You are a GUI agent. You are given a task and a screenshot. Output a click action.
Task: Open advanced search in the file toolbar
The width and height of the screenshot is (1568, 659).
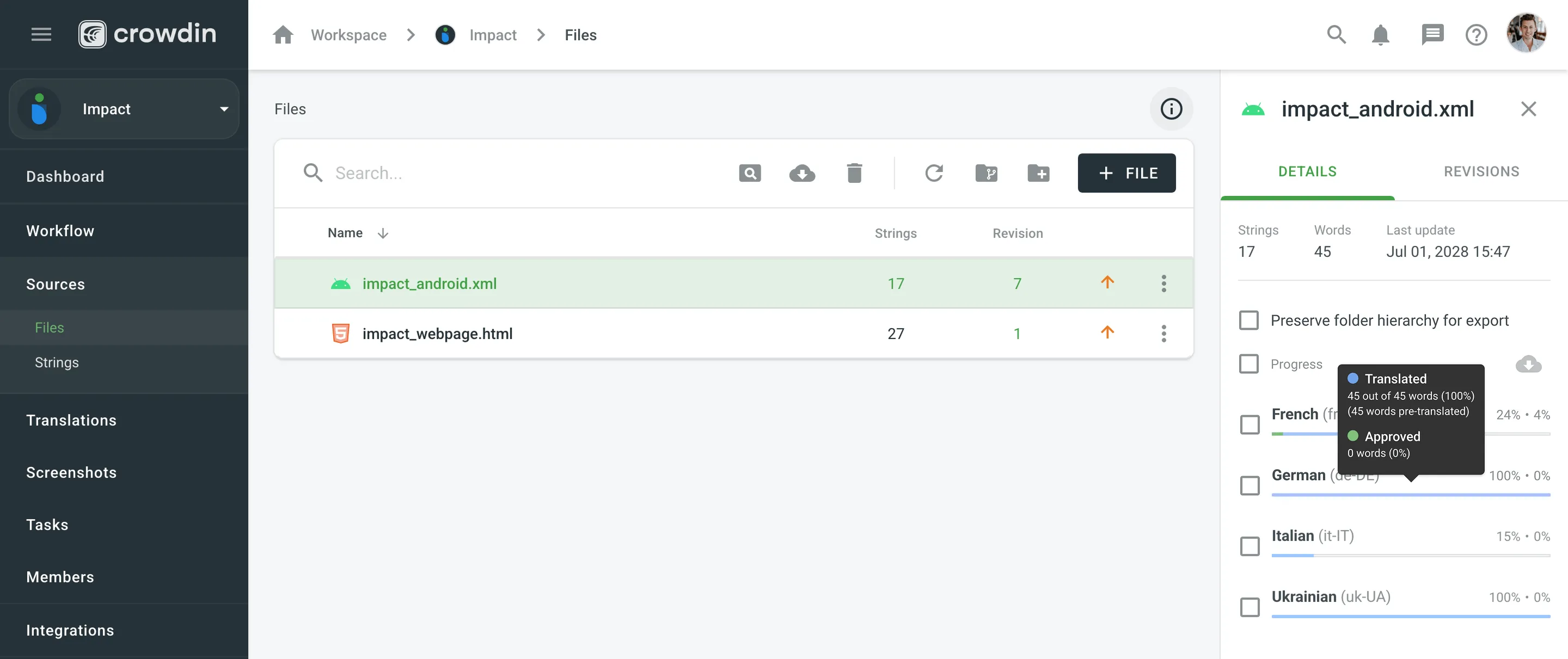(x=750, y=173)
